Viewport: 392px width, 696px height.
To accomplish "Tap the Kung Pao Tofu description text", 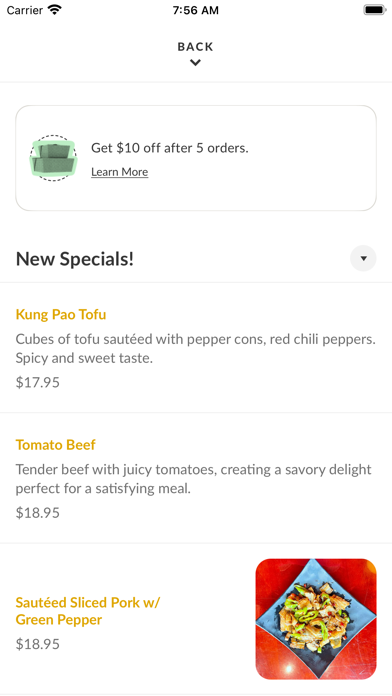I will coord(196,348).
